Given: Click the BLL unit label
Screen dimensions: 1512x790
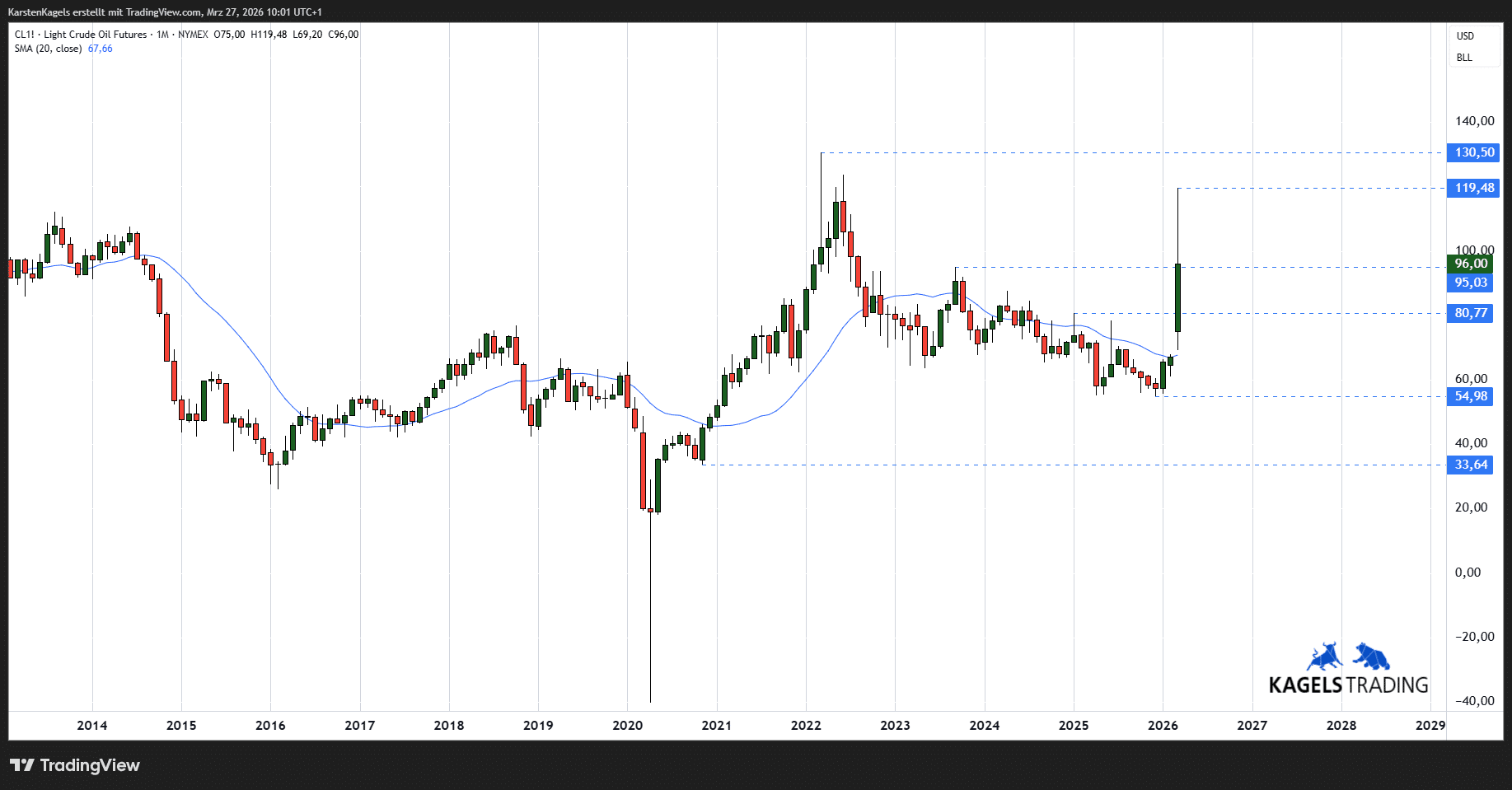Looking at the screenshot, I should pyautogui.click(x=1464, y=58).
